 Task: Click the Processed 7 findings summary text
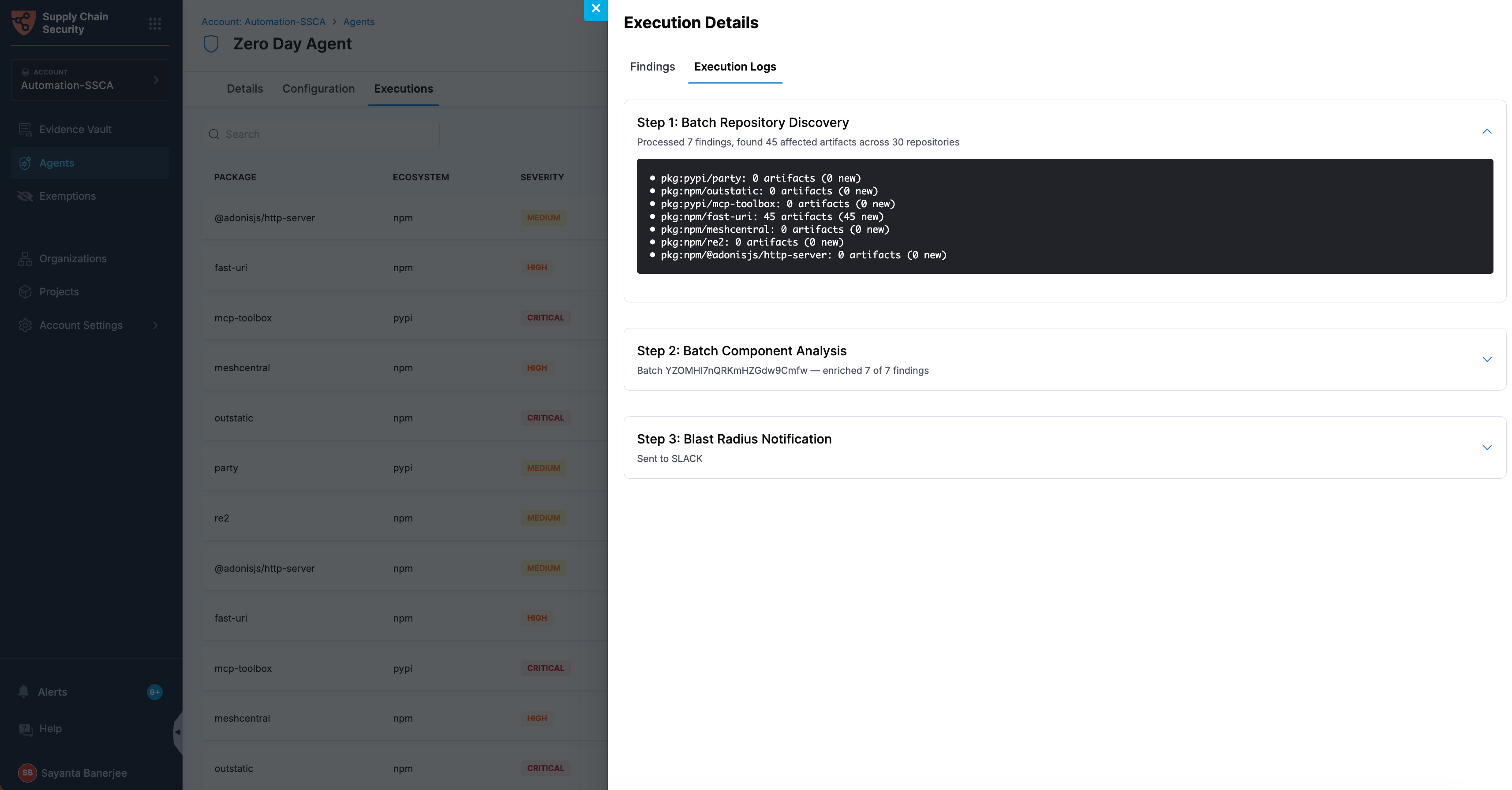pyautogui.click(x=797, y=142)
